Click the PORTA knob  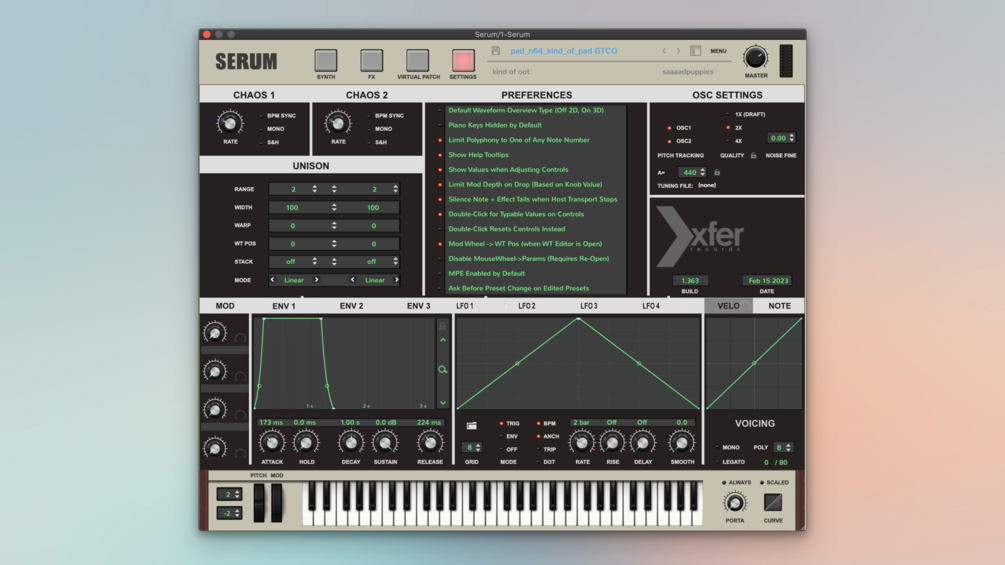(x=735, y=504)
